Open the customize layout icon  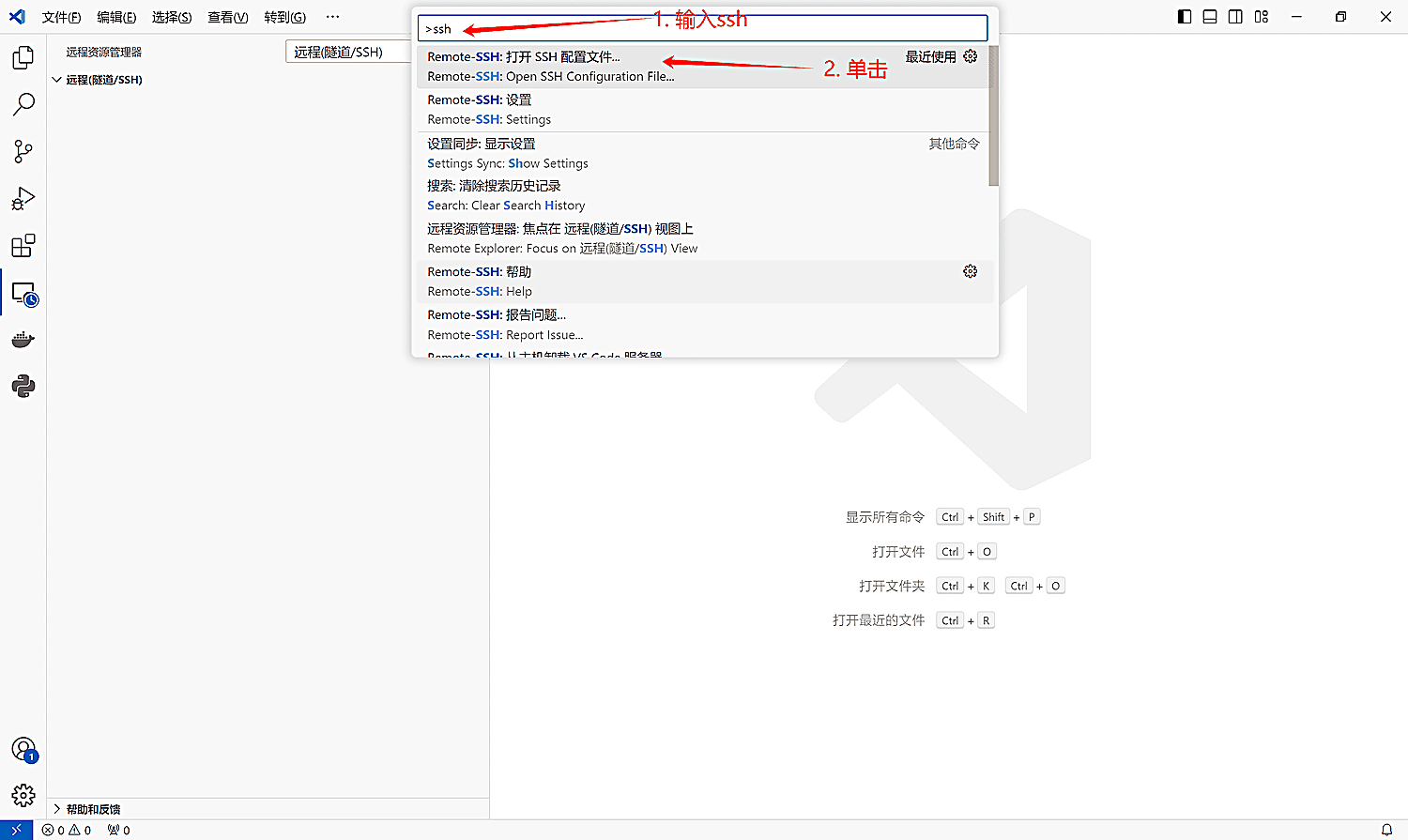click(x=1262, y=17)
